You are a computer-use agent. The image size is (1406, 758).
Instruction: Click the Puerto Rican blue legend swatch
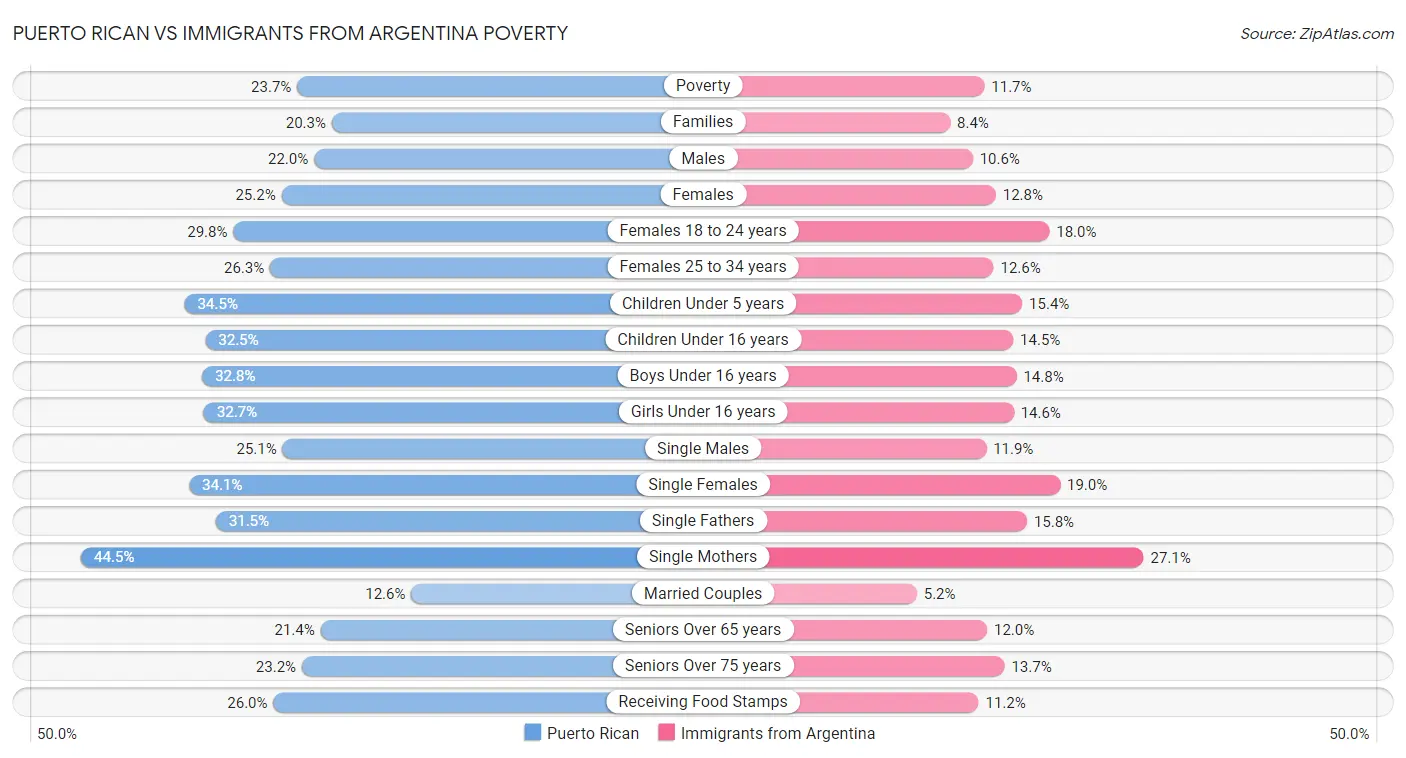(x=533, y=733)
